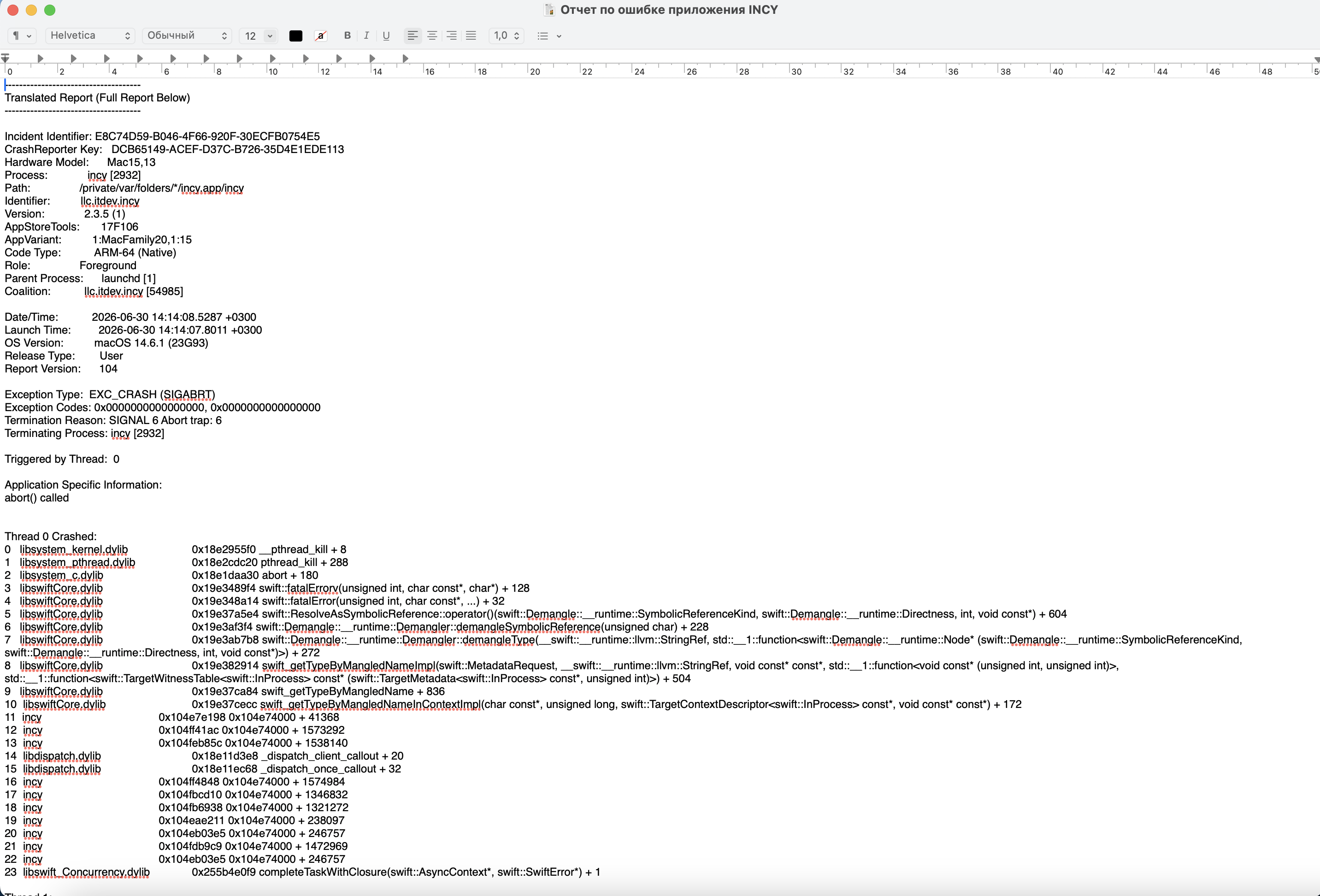Screen dimensions: 1320x896
Task: Click the window title Отчет по ошибке приложения INCY
Action: (x=669, y=10)
